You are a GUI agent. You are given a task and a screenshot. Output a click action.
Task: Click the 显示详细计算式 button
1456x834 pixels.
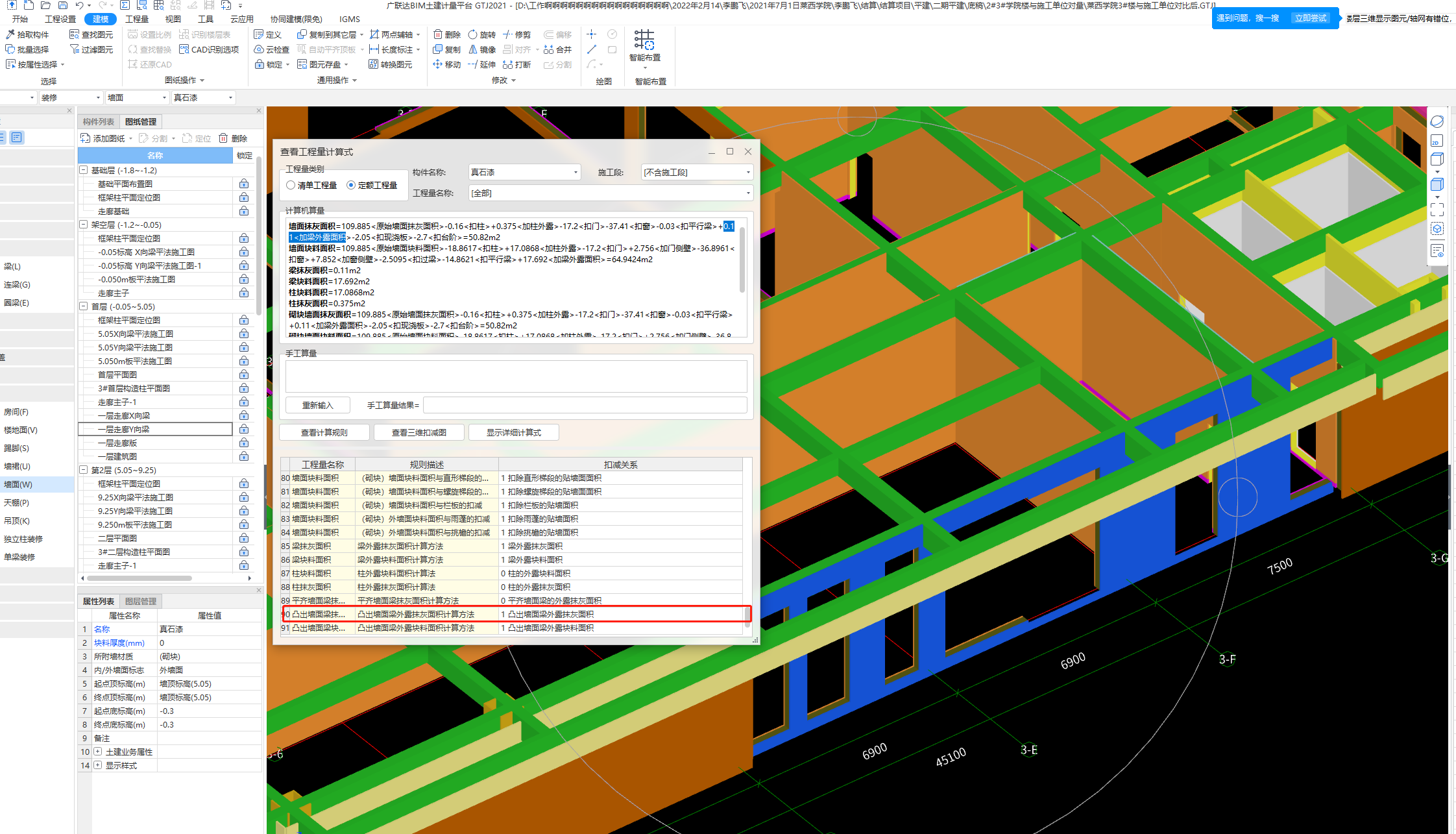coord(514,432)
